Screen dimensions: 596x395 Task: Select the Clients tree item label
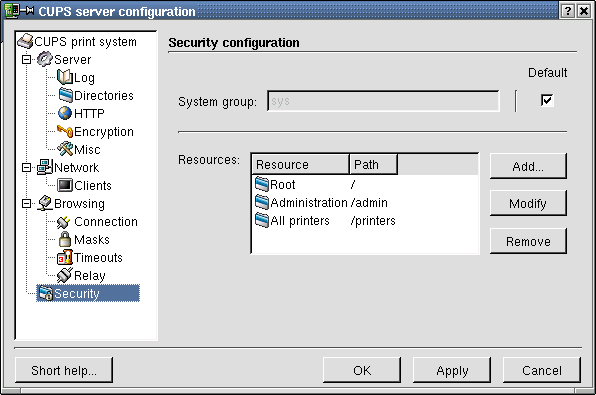point(93,186)
